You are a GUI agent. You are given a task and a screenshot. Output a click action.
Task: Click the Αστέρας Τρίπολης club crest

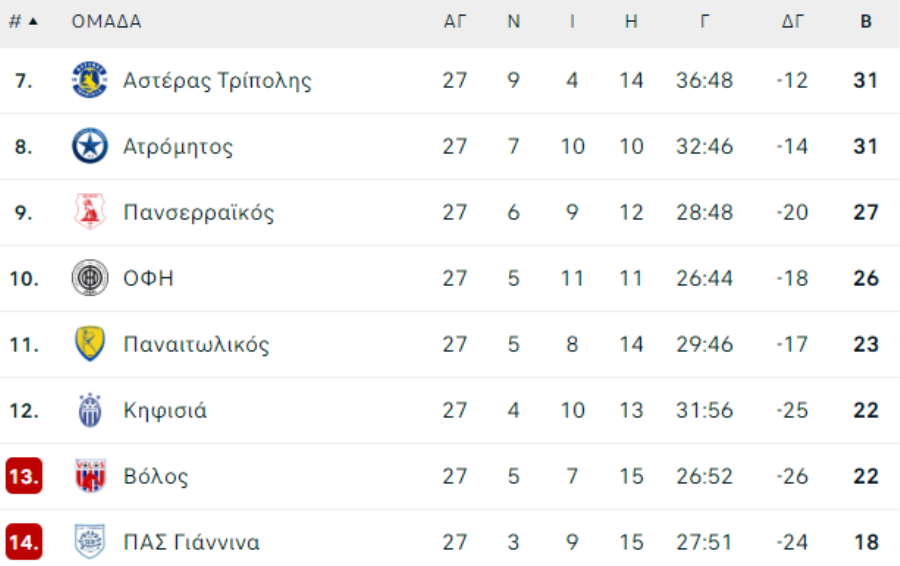click(x=90, y=80)
